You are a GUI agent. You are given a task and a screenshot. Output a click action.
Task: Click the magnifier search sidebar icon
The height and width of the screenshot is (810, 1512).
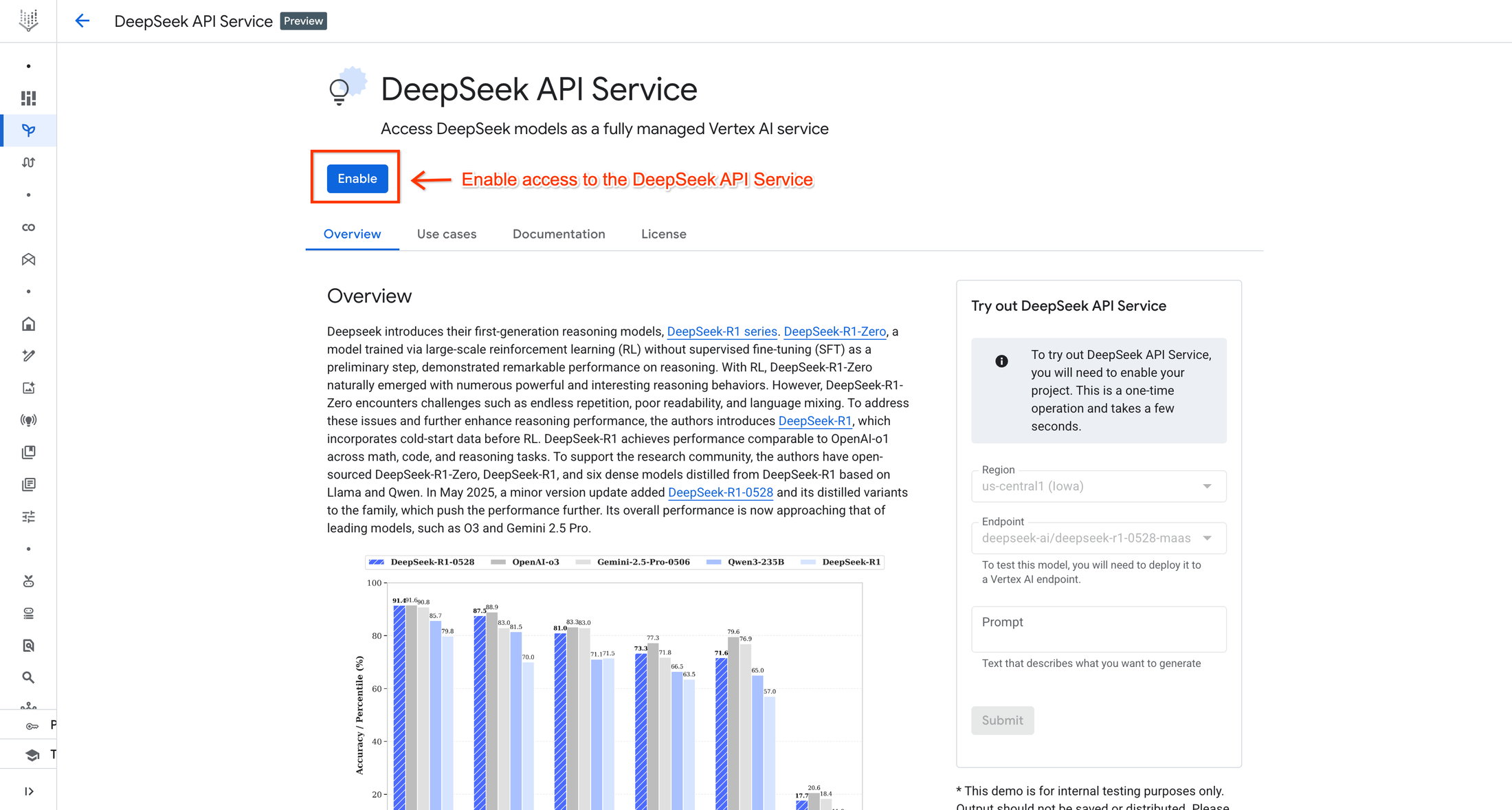pos(28,677)
